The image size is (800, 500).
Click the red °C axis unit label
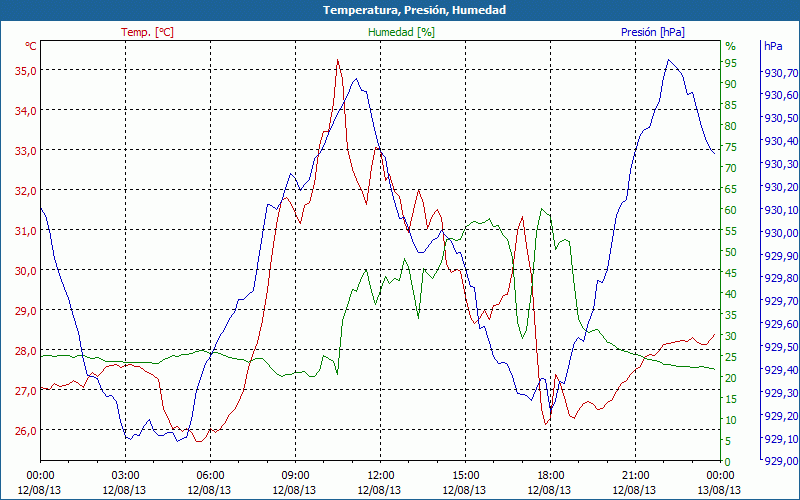point(31,46)
